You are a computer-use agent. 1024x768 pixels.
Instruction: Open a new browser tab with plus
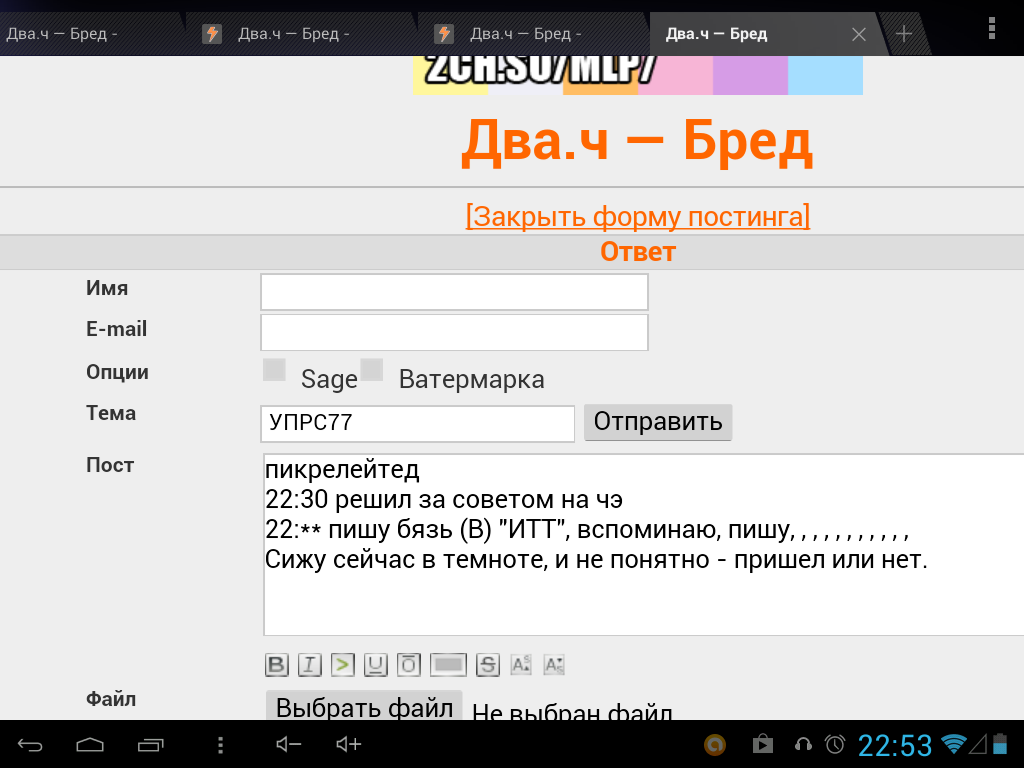(904, 34)
